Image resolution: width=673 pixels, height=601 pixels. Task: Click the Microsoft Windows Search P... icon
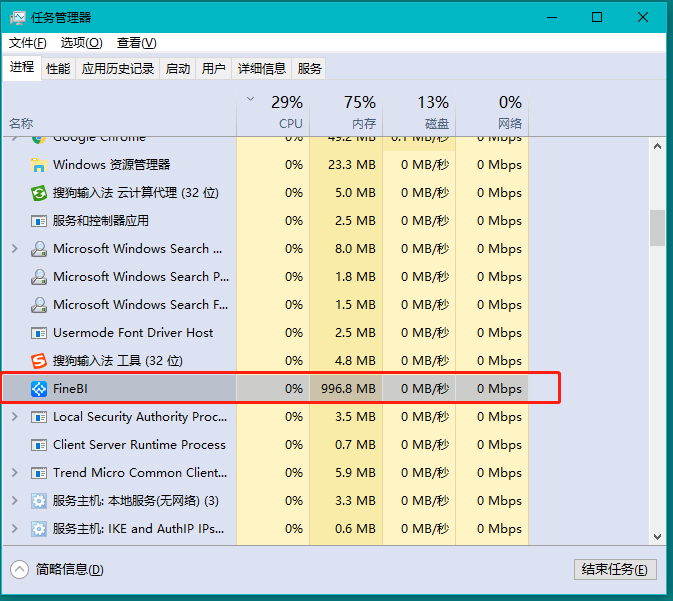[39, 277]
